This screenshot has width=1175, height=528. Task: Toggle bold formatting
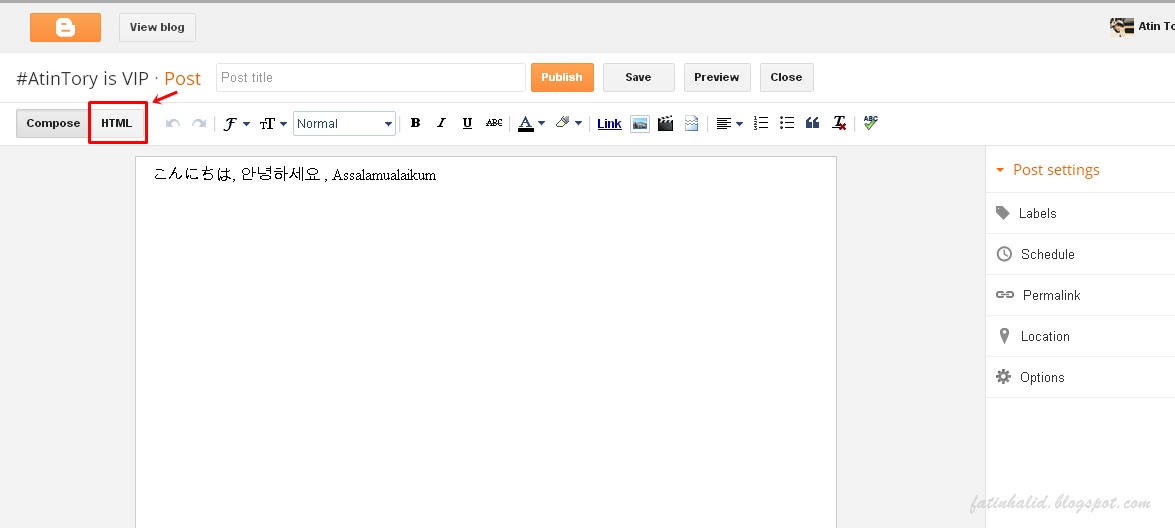pyautogui.click(x=415, y=124)
